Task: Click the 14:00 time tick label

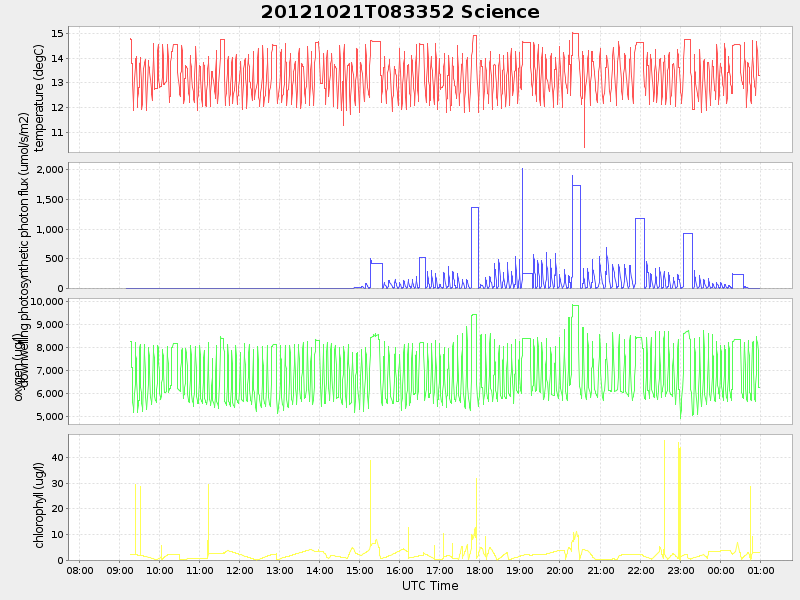Action: click(320, 570)
